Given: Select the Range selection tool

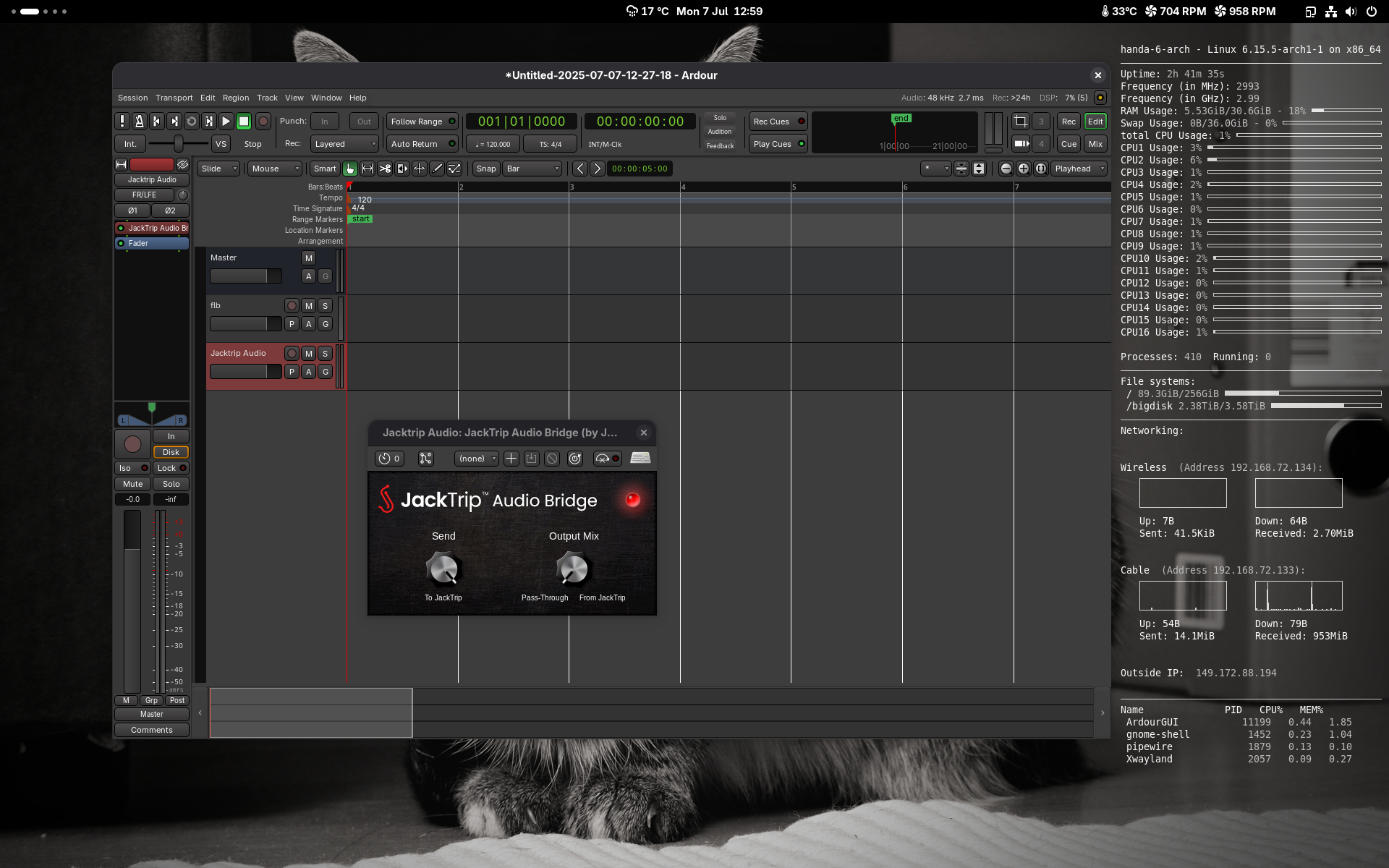Looking at the screenshot, I should [368, 169].
